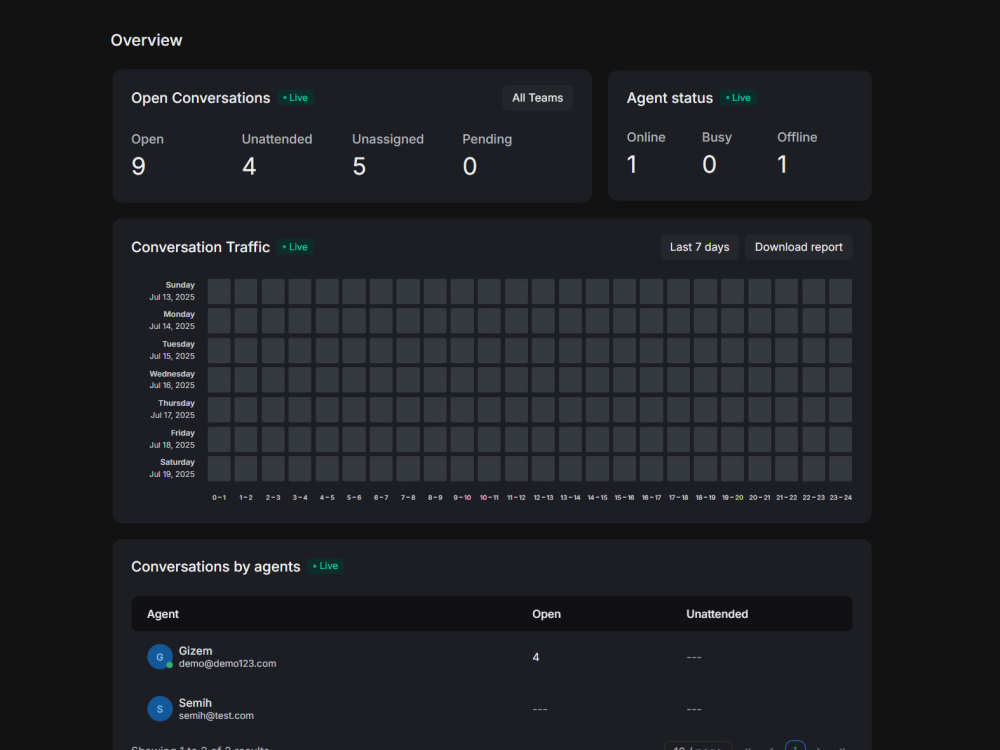Click the Thursday Jul 17 heatmap row label
The height and width of the screenshot is (750, 1000).
pos(172,409)
